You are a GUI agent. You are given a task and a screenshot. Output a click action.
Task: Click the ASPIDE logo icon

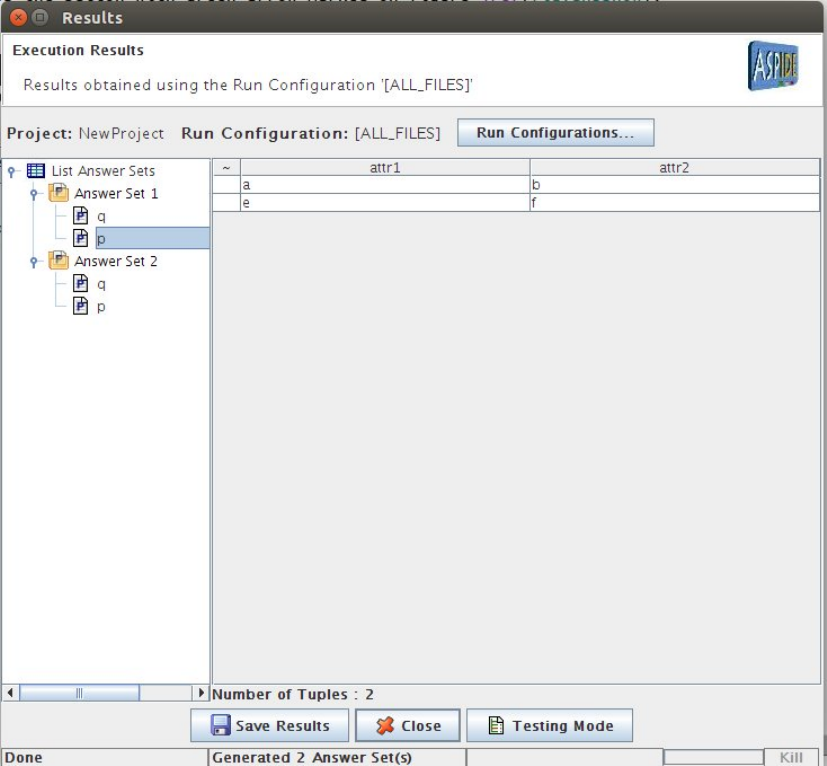pos(773,66)
